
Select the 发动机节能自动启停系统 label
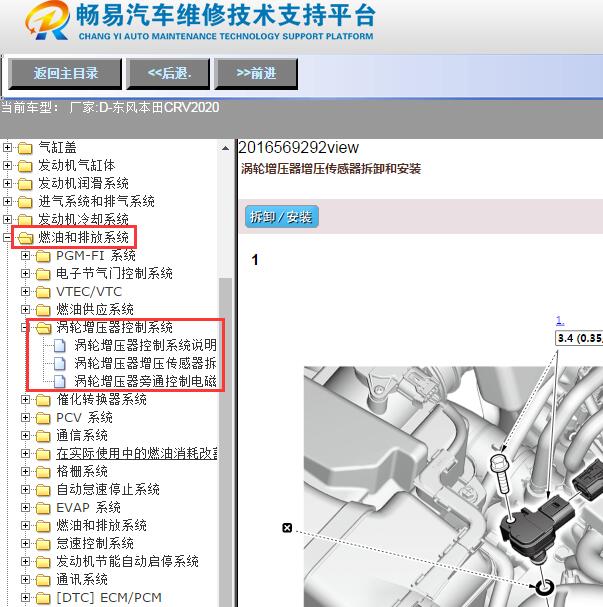(x=127, y=561)
